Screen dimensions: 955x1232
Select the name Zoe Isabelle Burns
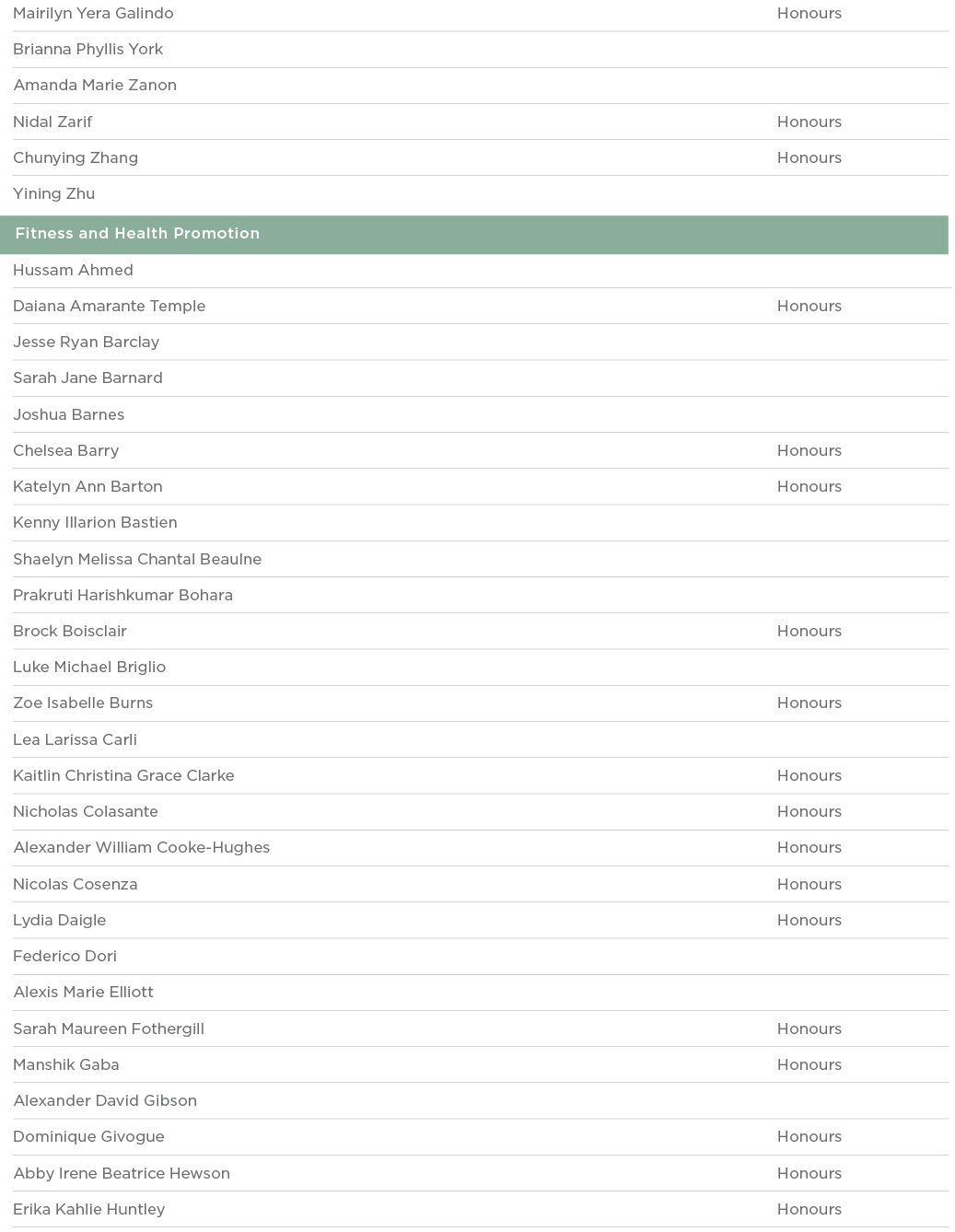point(83,703)
